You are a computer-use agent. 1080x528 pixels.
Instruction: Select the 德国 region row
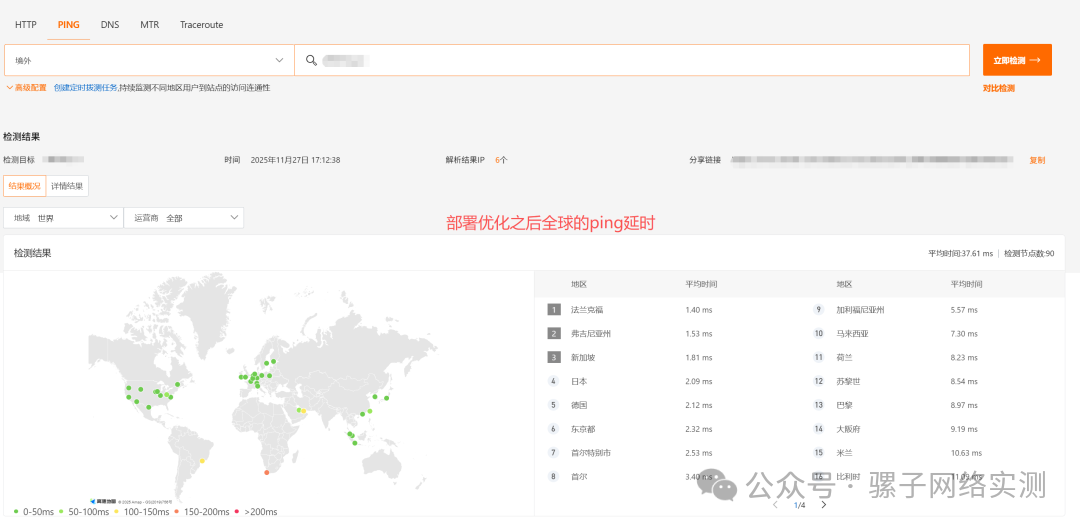tap(667, 405)
